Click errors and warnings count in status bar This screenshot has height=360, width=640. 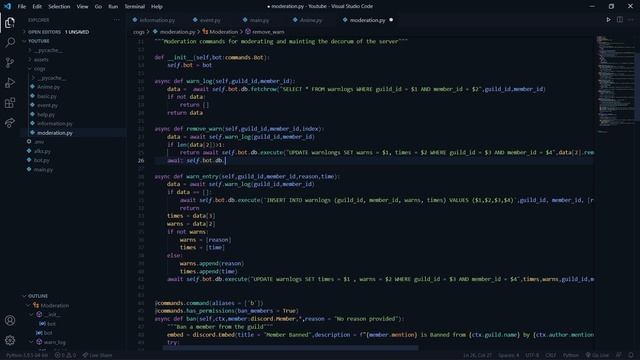tap(65, 355)
